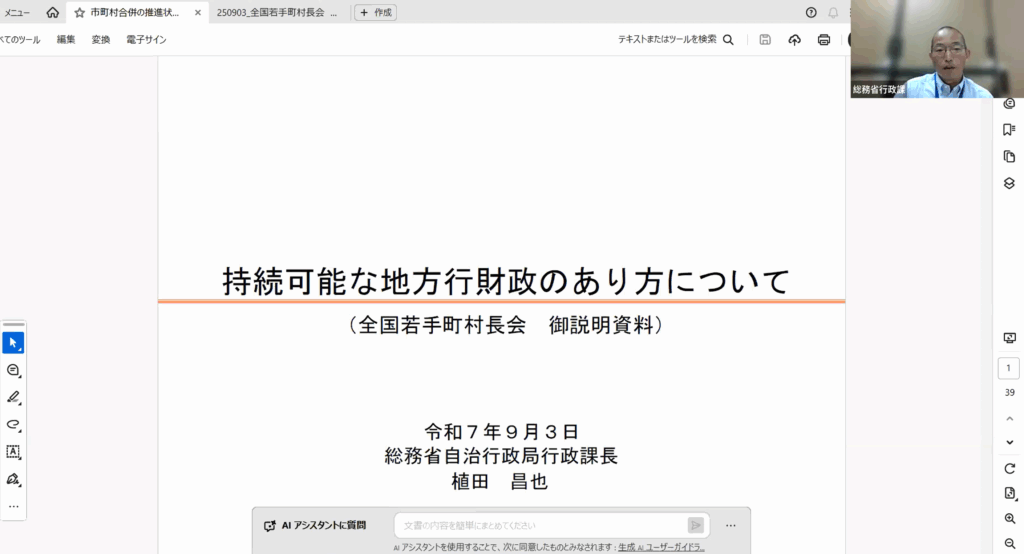
Task: Click the print icon
Action: (824, 40)
